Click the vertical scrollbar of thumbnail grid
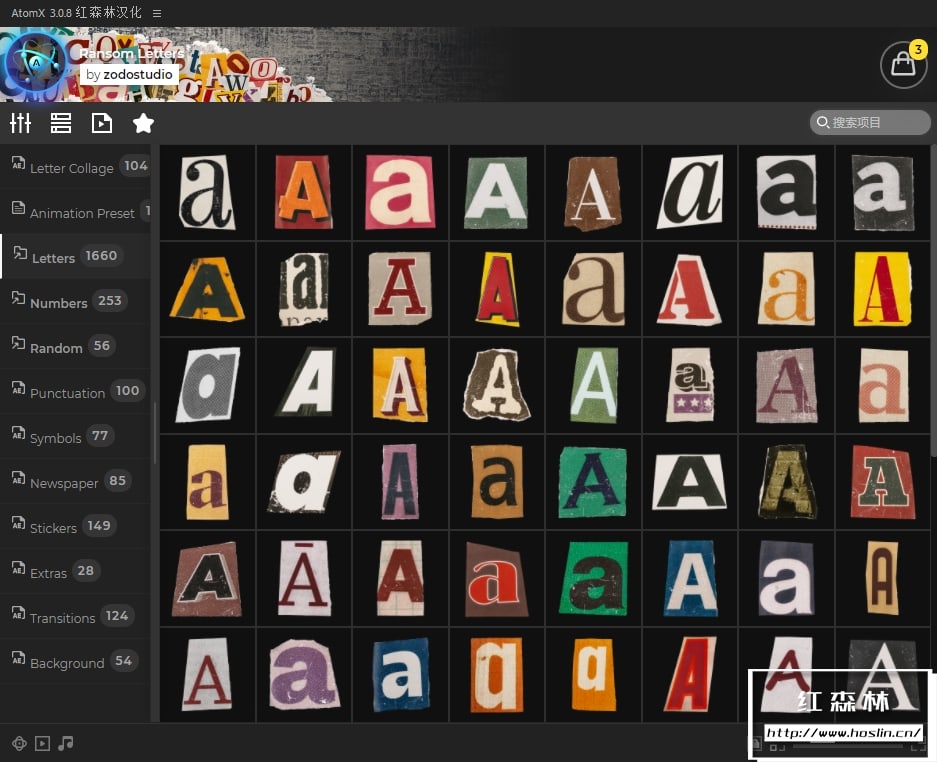Viewport: 937px width, 762px height. coord(933,302)
